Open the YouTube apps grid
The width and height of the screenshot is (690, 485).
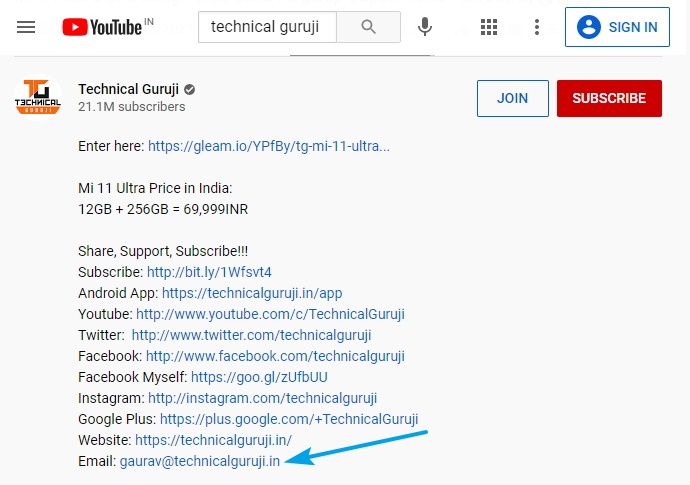[x=488, y=27]
